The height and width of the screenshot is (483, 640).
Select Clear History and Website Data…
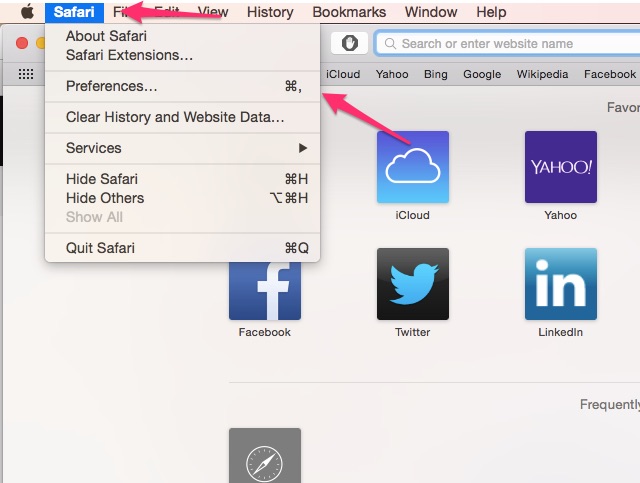click(x=182, y=117)
